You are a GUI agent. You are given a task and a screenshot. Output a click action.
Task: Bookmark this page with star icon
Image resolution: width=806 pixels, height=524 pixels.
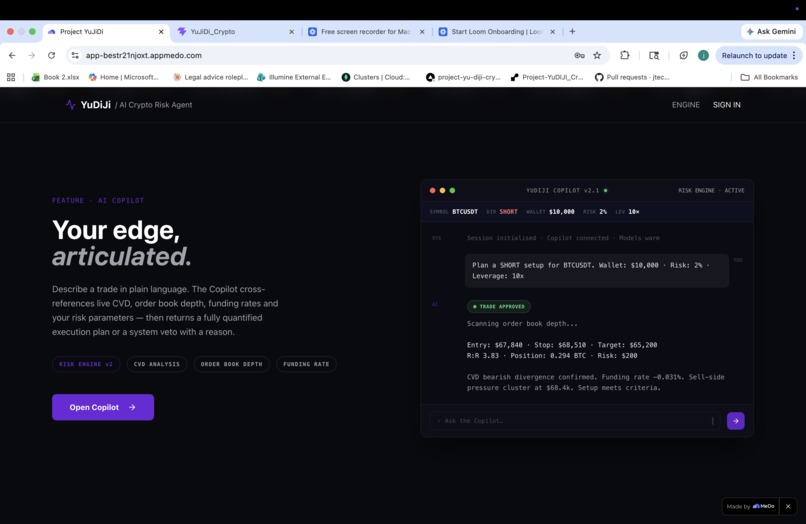597,56
